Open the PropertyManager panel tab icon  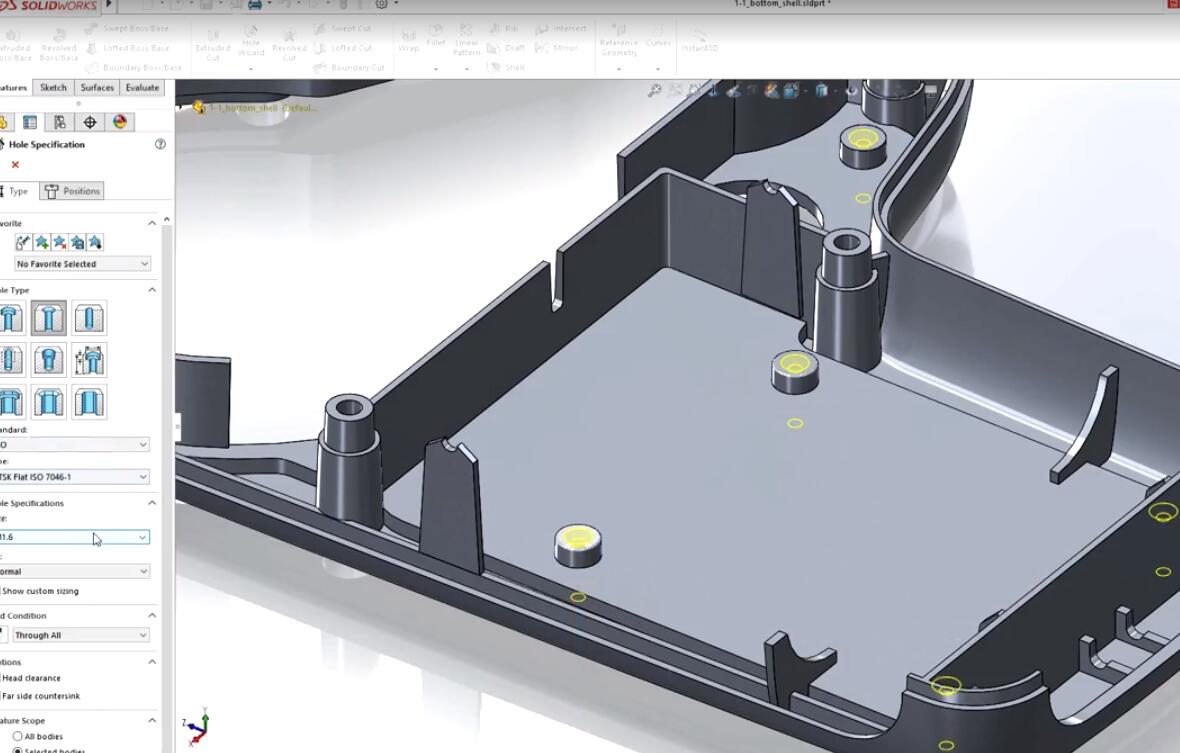tap(30, 122)
